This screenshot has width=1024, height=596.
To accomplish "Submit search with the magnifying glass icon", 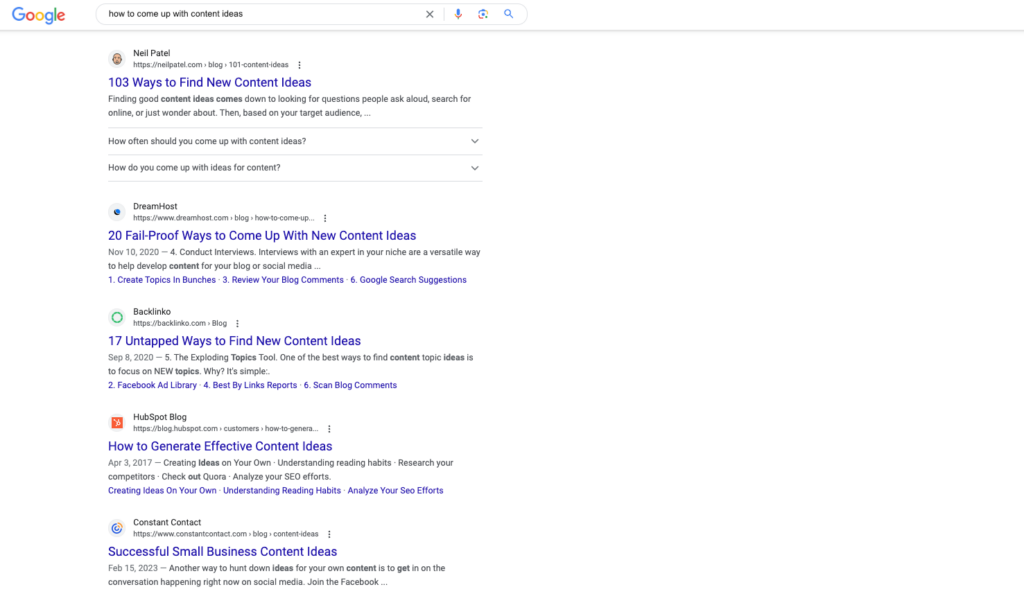I will click(x=508, y=14).
